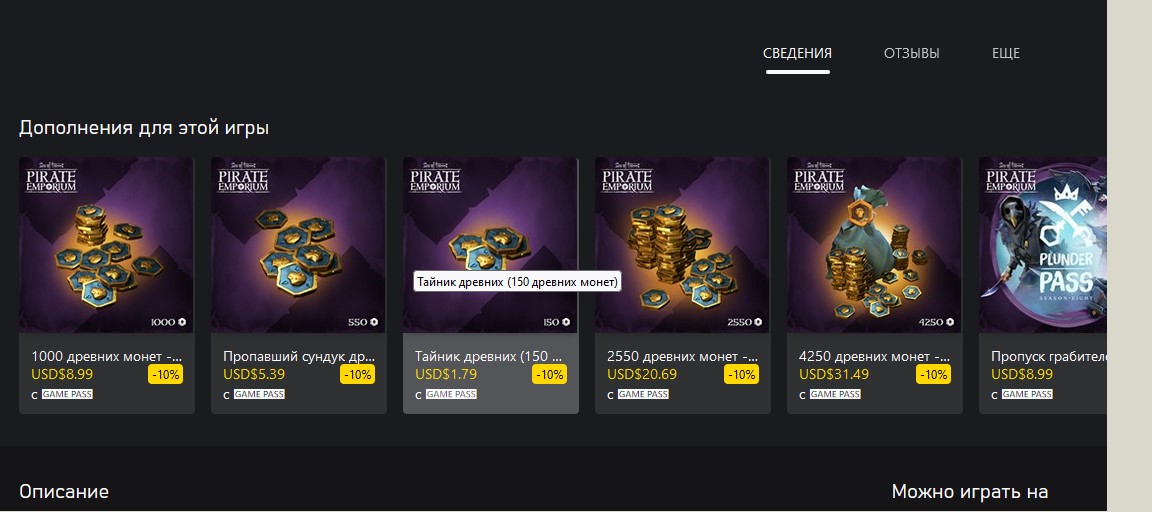Viewport: 1152px width, 512px height.
Task: Open the ЕЩЕ tab
Action: click(1005, 53)
